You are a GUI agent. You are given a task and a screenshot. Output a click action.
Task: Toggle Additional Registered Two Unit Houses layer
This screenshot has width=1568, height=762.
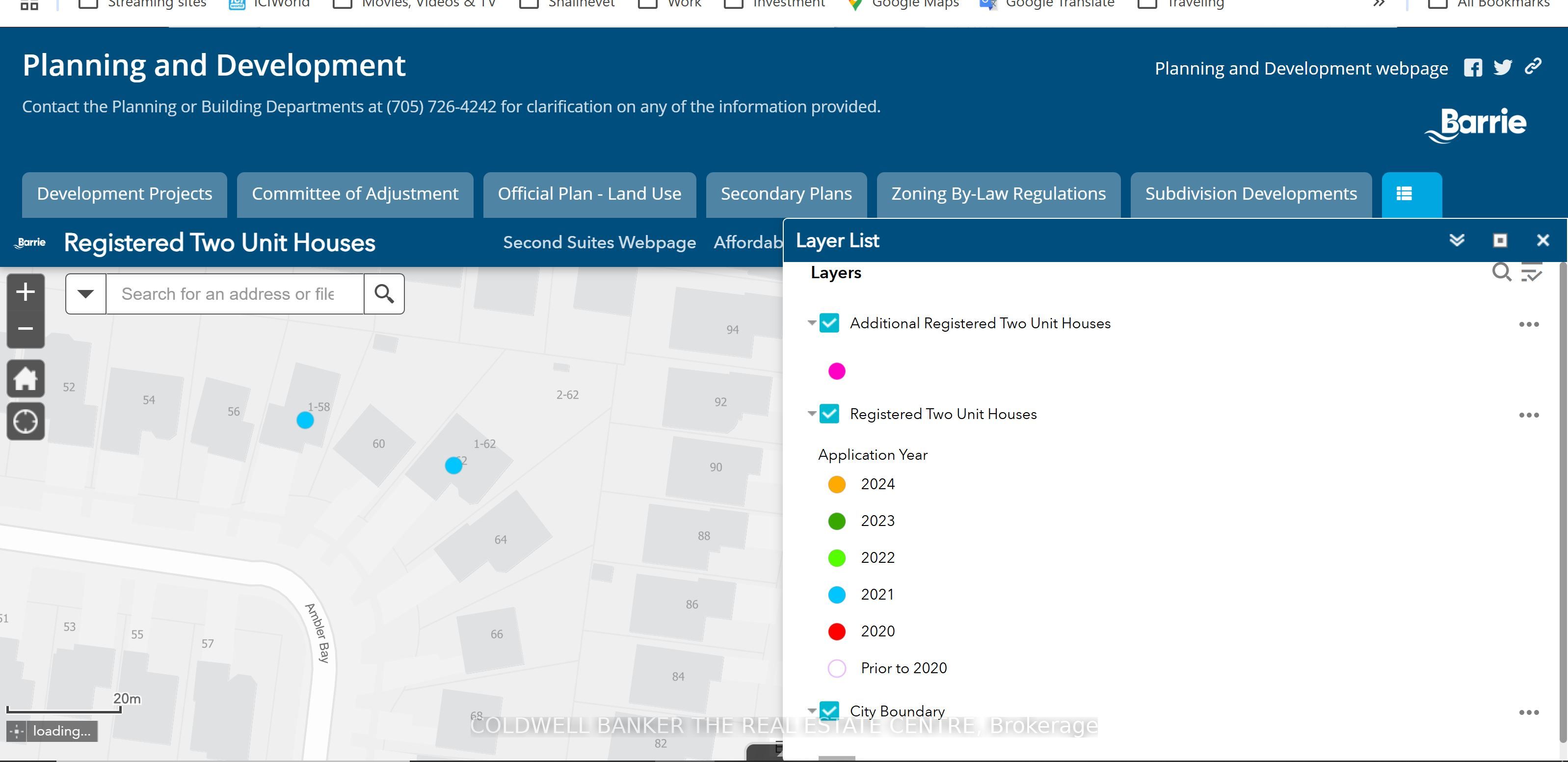point(829,323)
